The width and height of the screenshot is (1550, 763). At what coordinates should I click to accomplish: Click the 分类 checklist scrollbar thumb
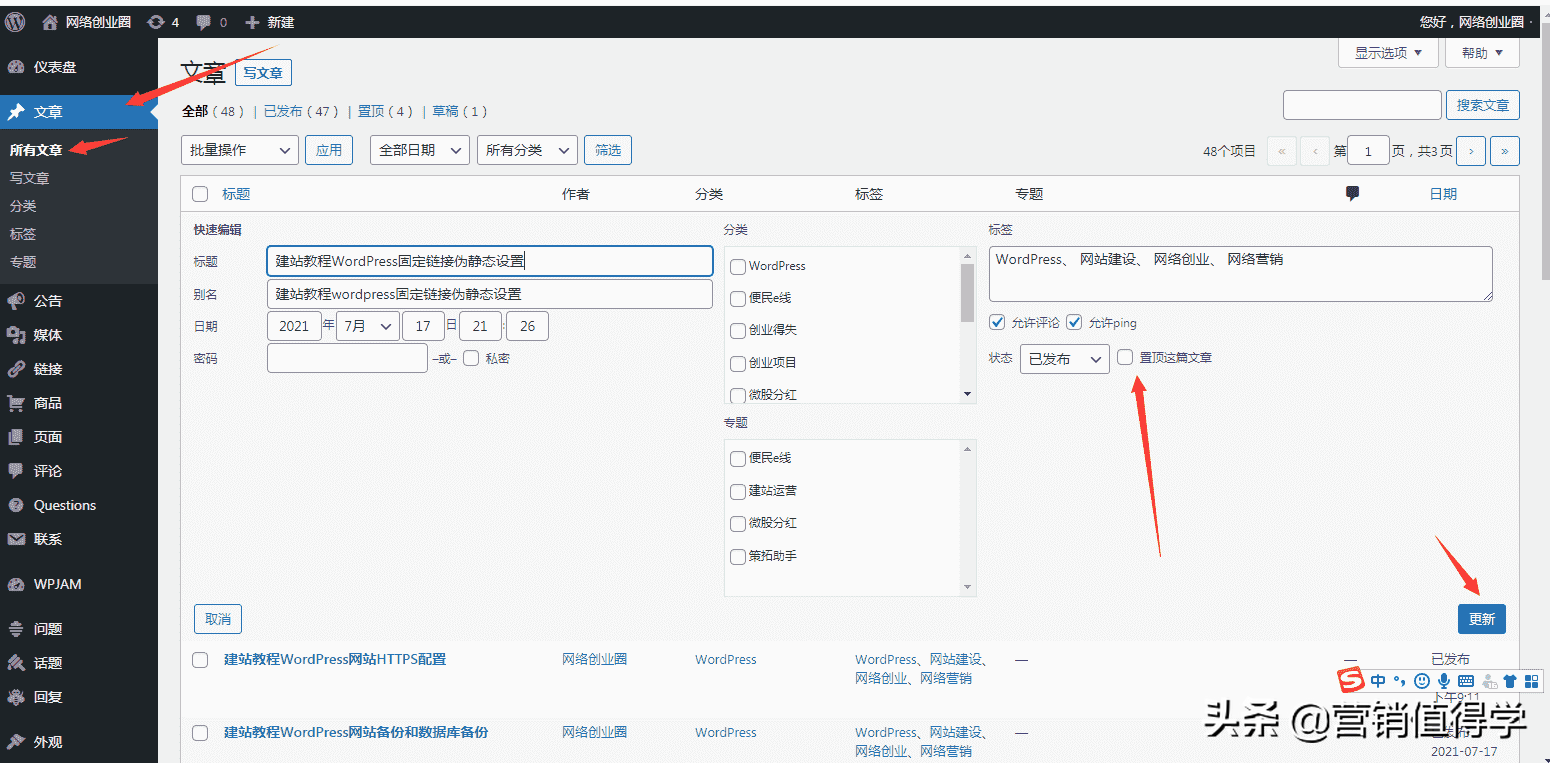tap(967, 291)
